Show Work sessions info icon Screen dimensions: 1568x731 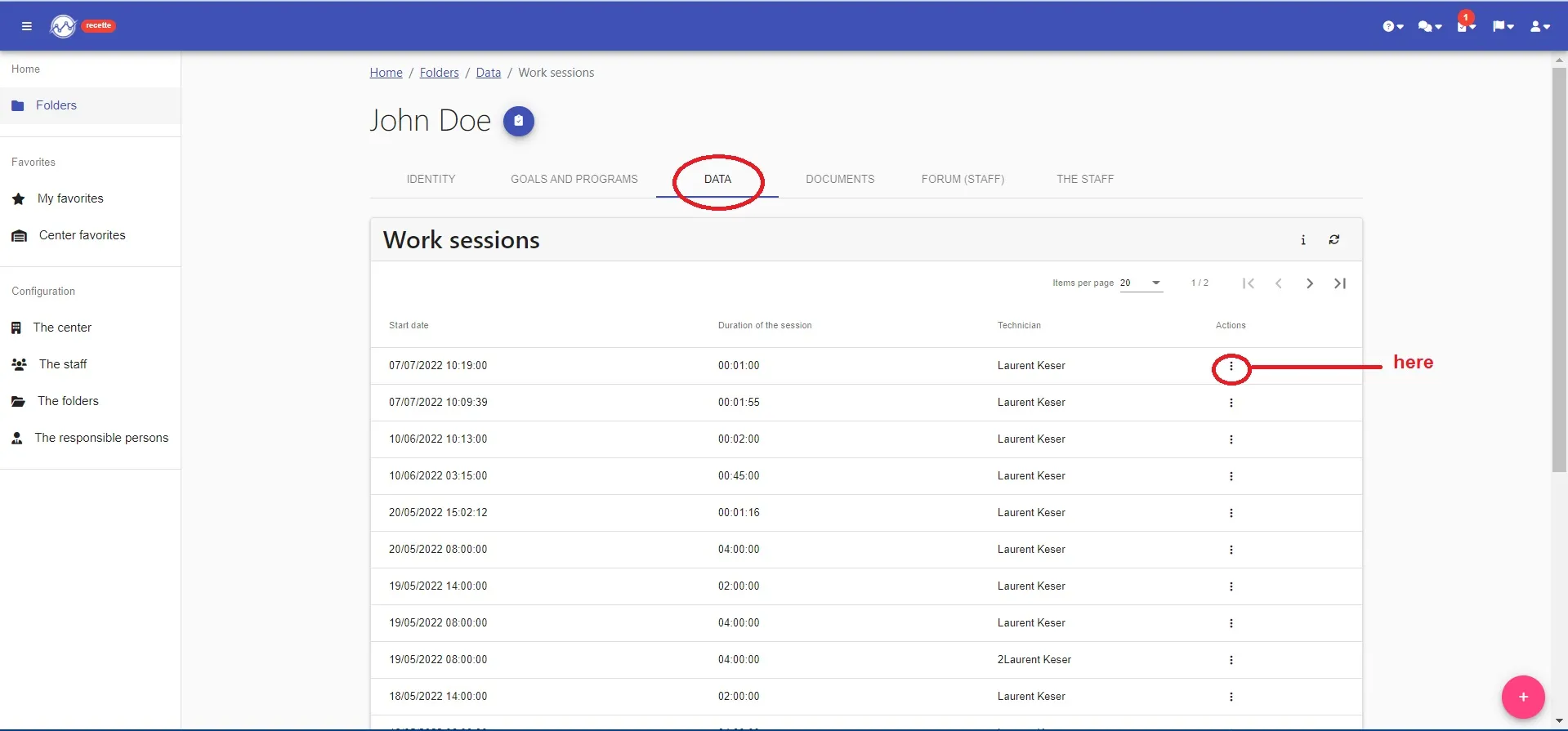pos(1303,239)
